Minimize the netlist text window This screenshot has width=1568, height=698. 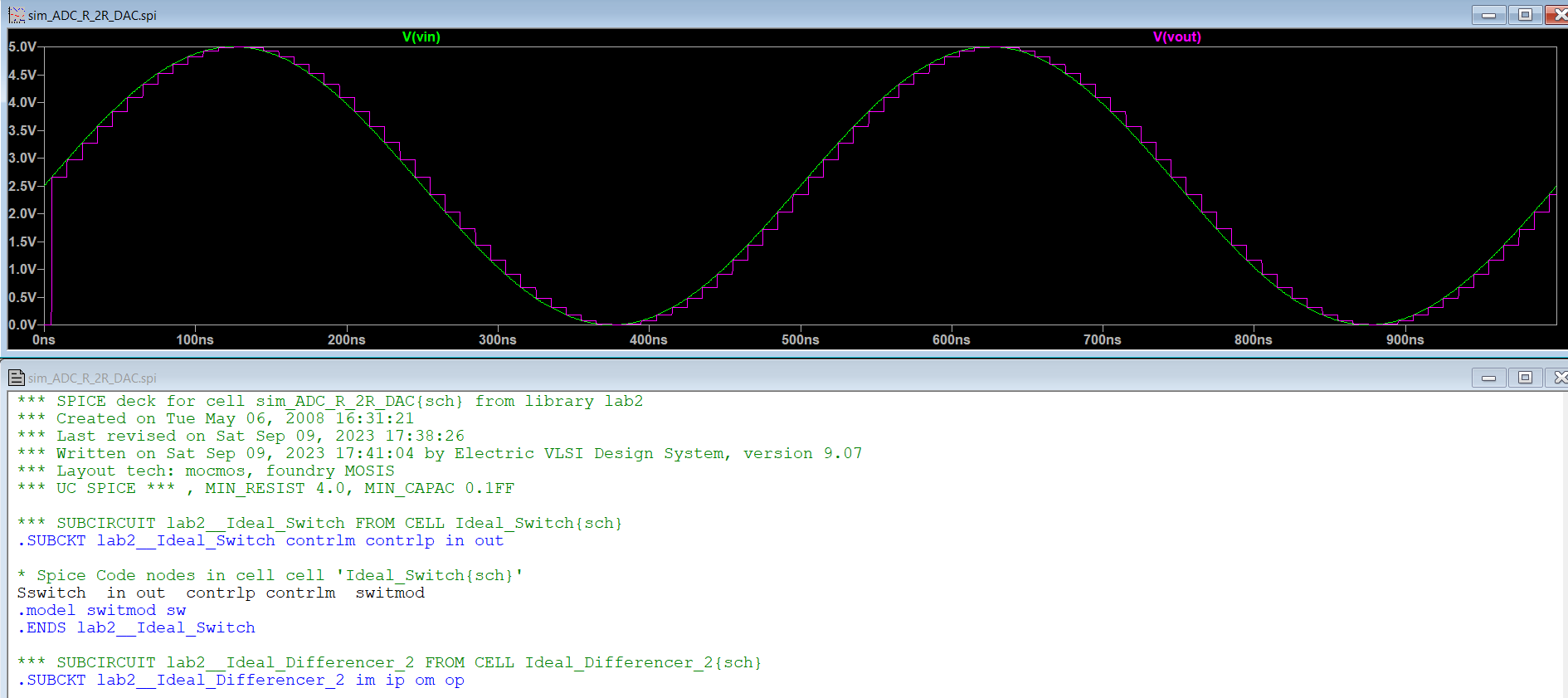coord(1489,378)
